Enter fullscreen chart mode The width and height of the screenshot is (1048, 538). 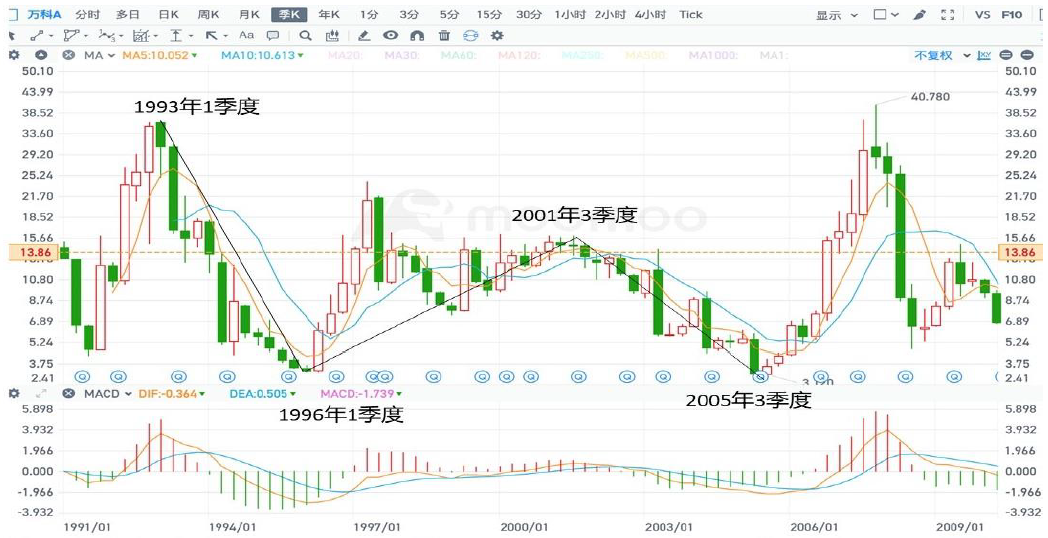949,15
